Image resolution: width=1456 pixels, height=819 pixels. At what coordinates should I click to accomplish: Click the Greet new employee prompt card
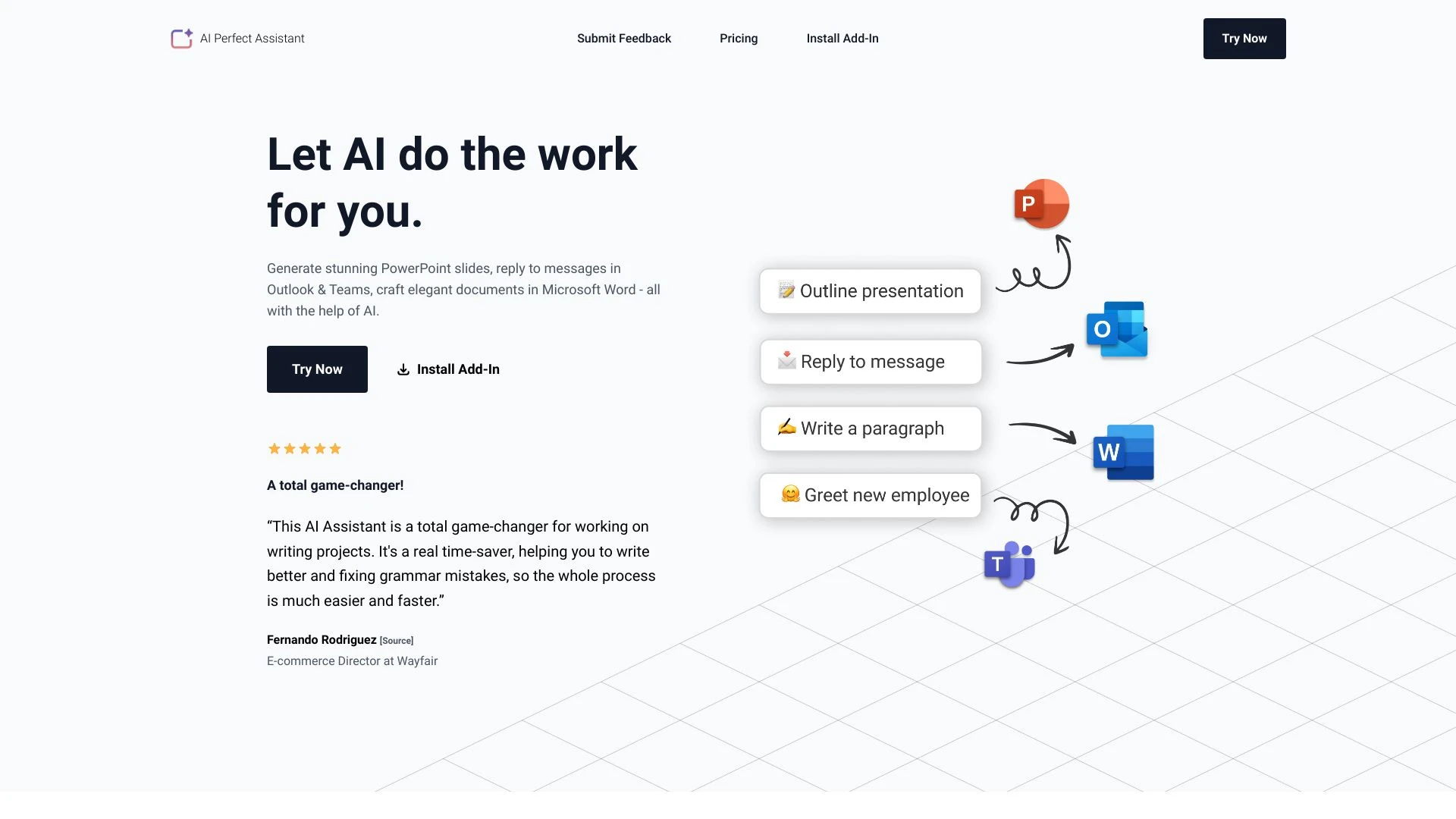(x=870, y=494)
